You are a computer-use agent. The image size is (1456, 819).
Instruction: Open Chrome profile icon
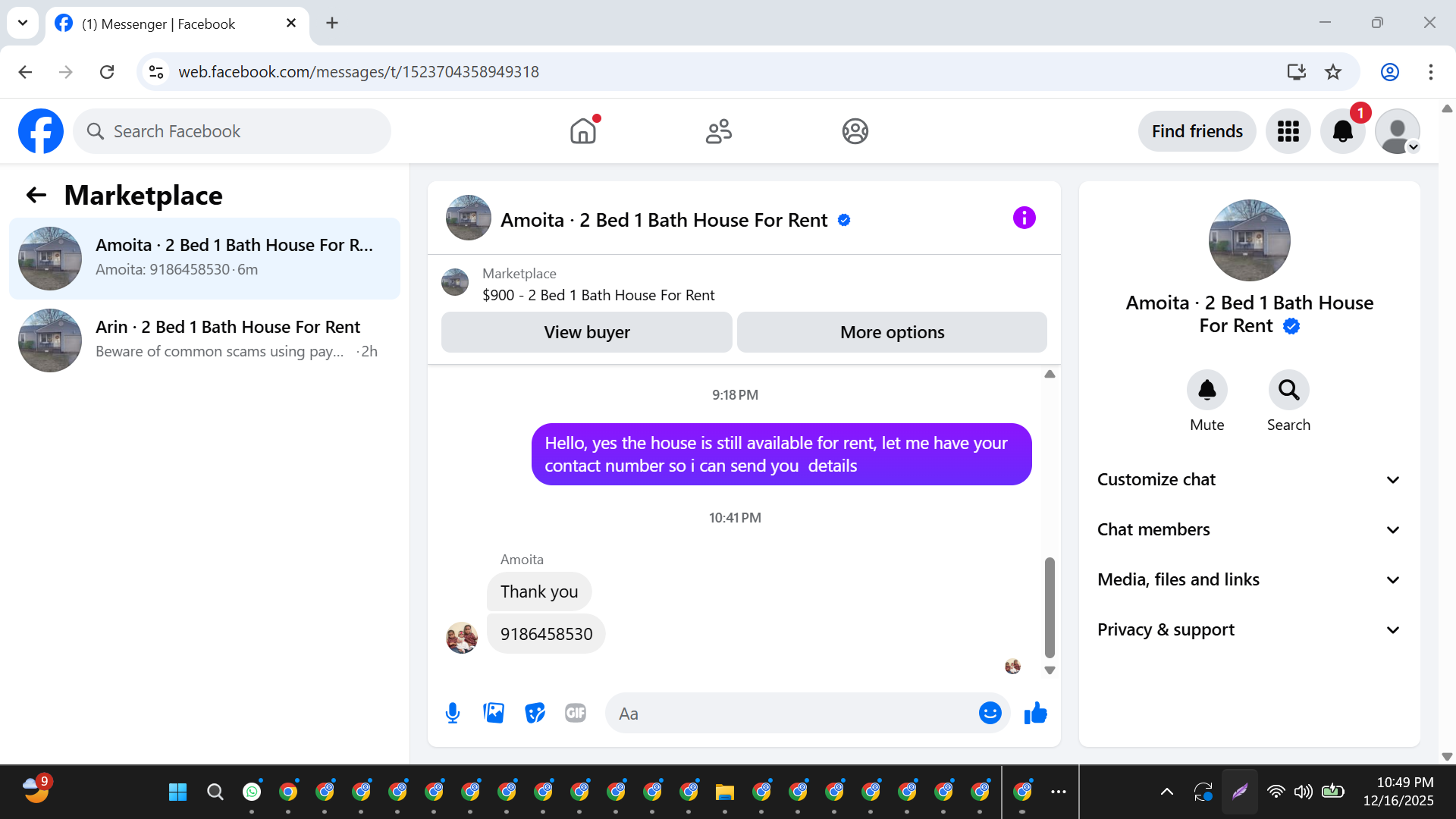point(1389,72)
